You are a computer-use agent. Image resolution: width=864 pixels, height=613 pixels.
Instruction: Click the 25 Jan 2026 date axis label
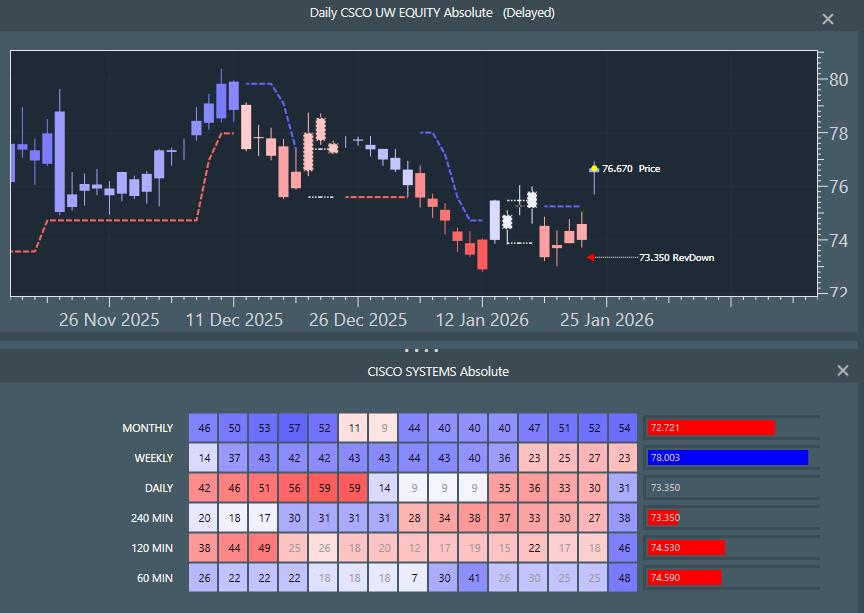[x=607, y=320]
